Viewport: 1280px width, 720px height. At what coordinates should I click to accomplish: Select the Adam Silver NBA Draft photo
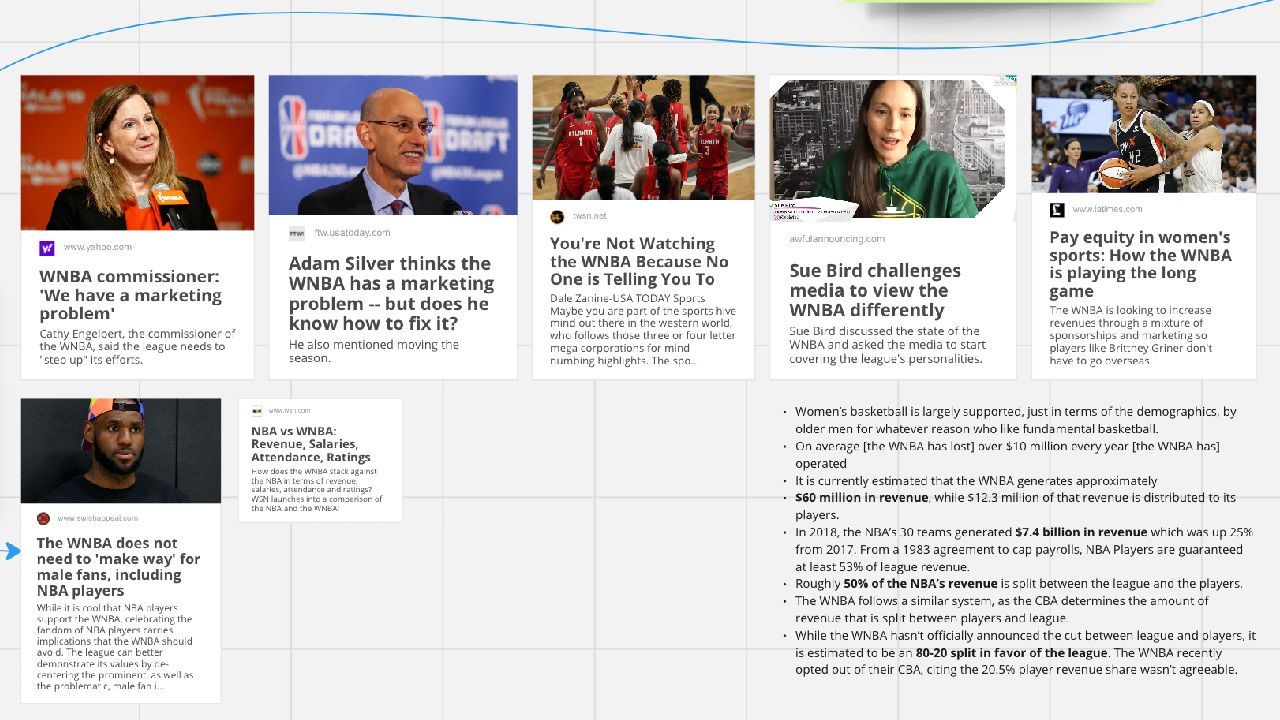(x=393, y=145)
